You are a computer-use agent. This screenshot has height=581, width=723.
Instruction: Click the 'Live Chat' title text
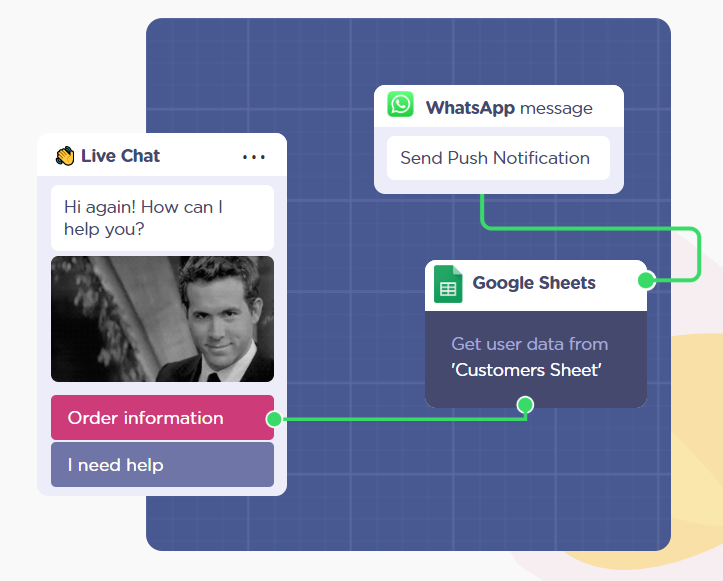pyautogui.click(x=120, y=156)
